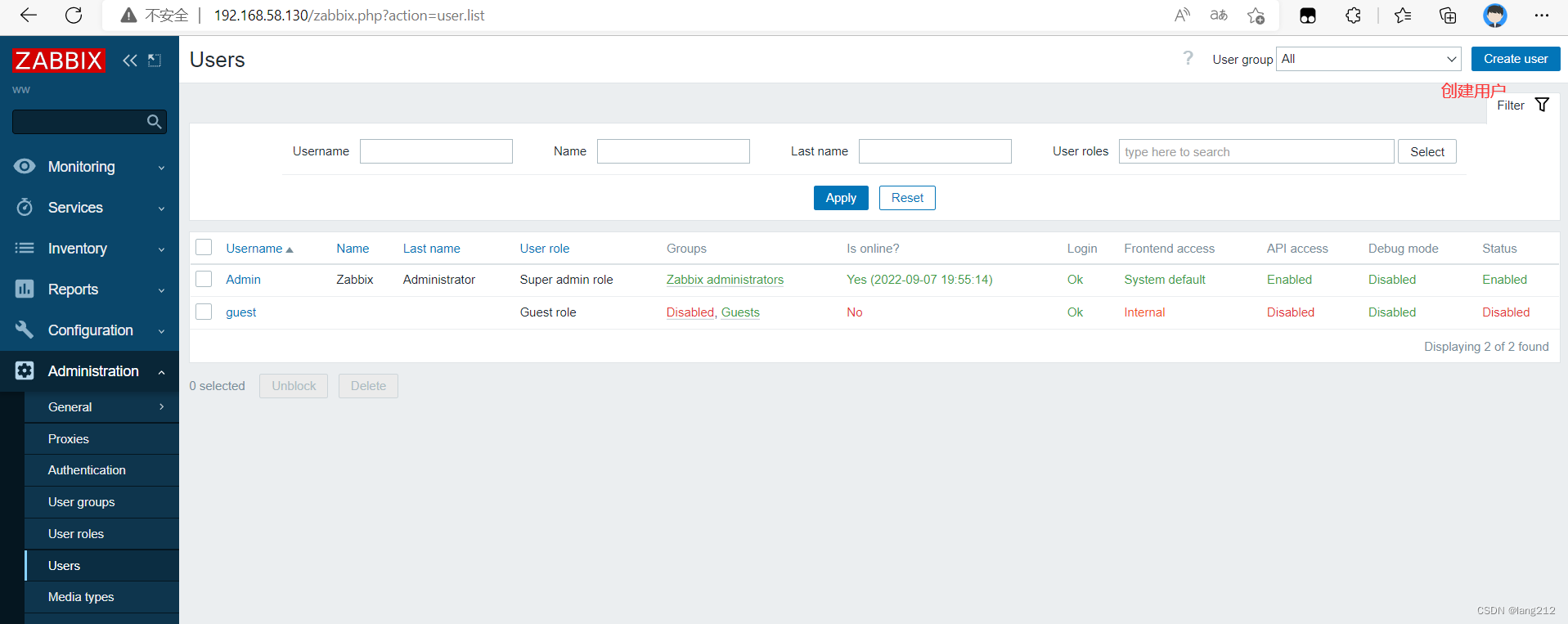Click the Disabled group link for guest

pyautogui.click(x=690, y=312)
